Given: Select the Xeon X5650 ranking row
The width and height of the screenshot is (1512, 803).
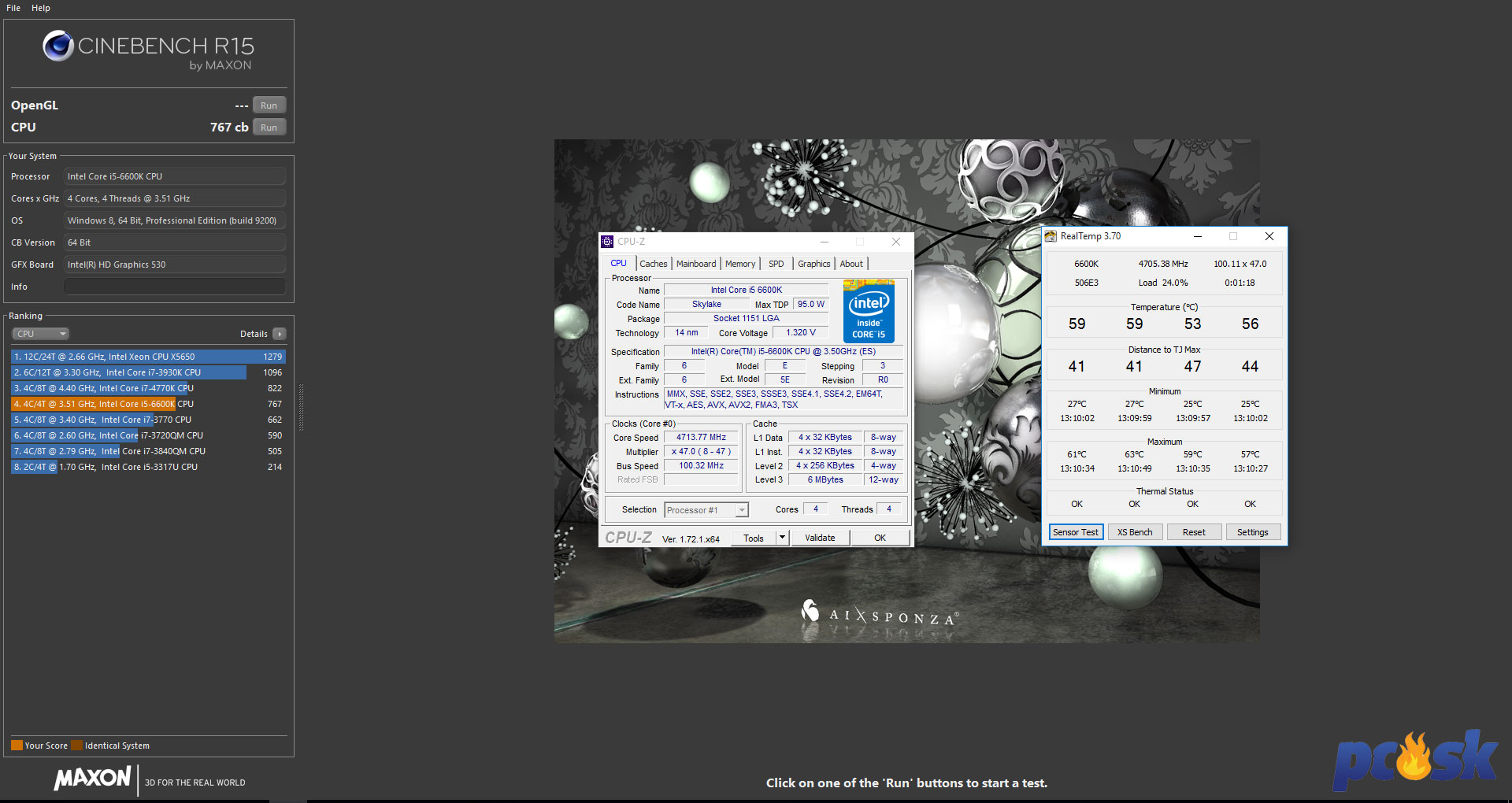Looking at the screenshot, I should [148, 357].
